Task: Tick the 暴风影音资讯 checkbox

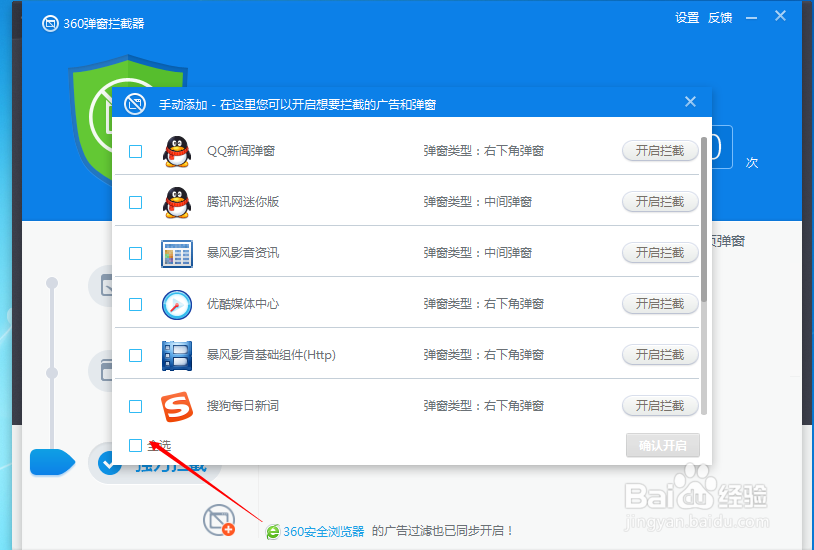Action: click(x=135, y=253)
